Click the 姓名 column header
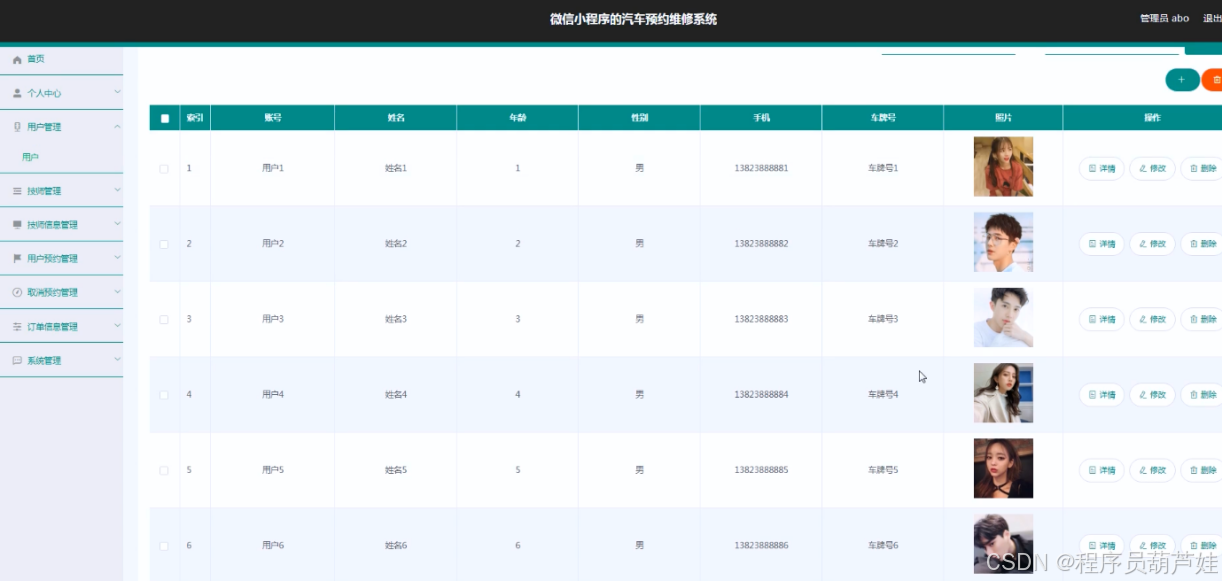1222x582 pixels. (x=395, y=118)
